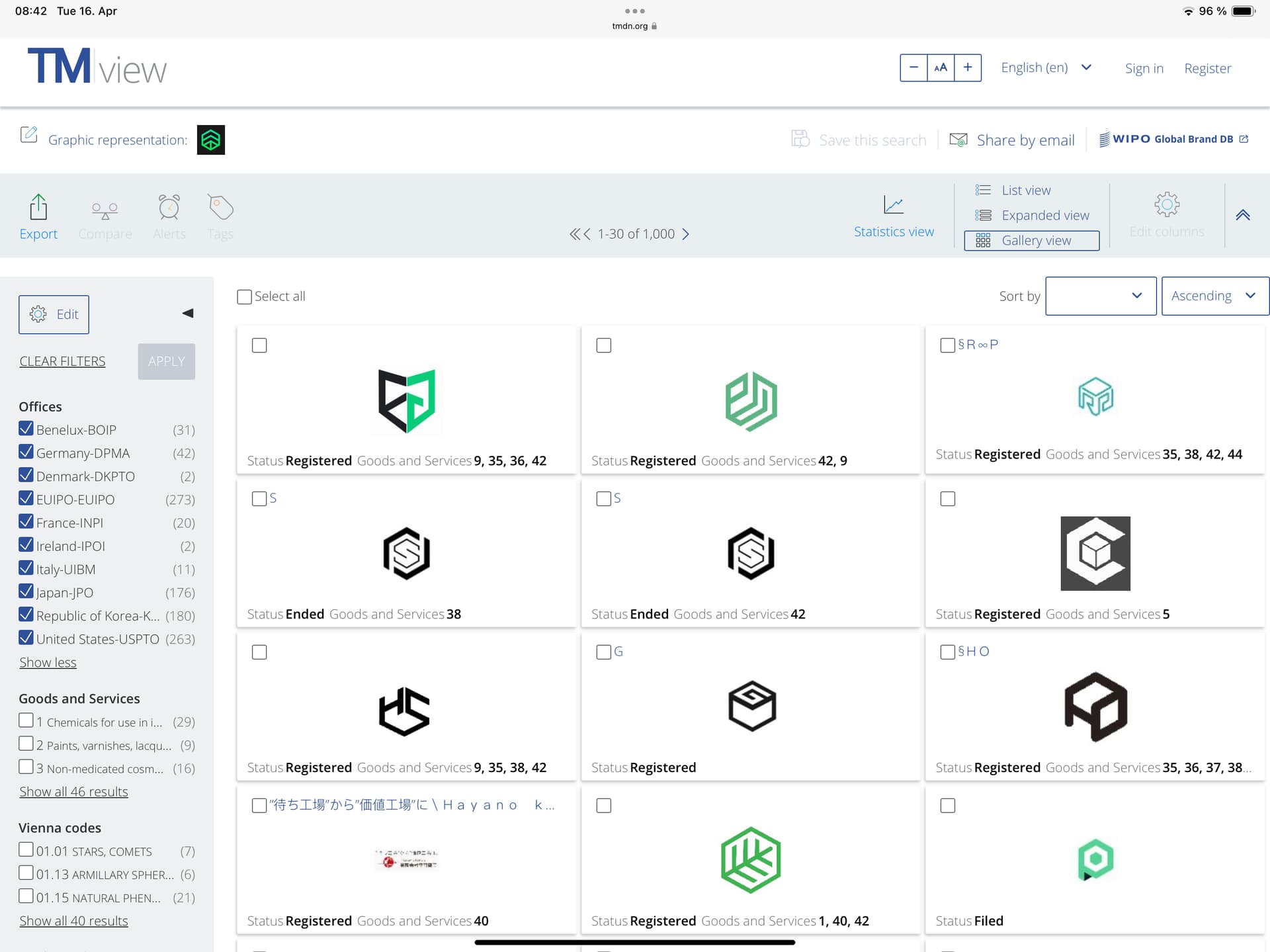Click the Save this search disk icon
Screen dimensions: 1270x952
coord(800,139)
